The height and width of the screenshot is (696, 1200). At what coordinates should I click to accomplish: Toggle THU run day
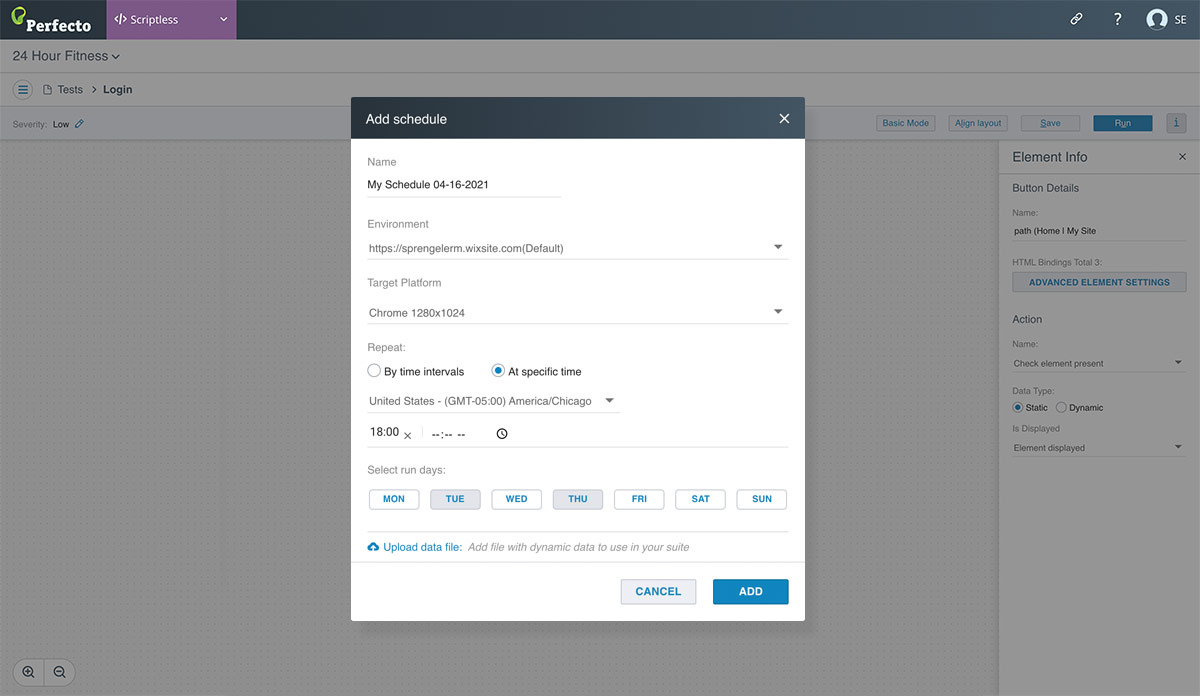click(578, 499)
